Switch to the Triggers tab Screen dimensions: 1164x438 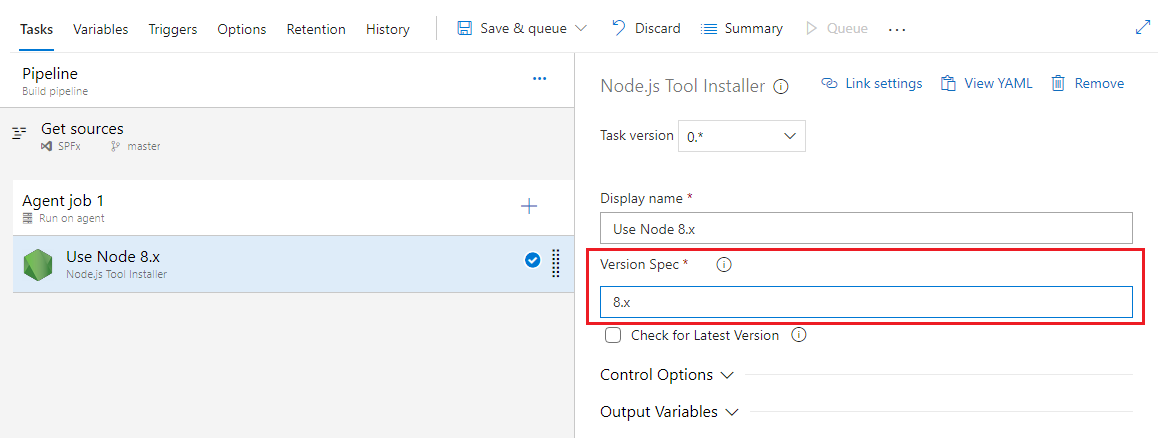(172, 29)
